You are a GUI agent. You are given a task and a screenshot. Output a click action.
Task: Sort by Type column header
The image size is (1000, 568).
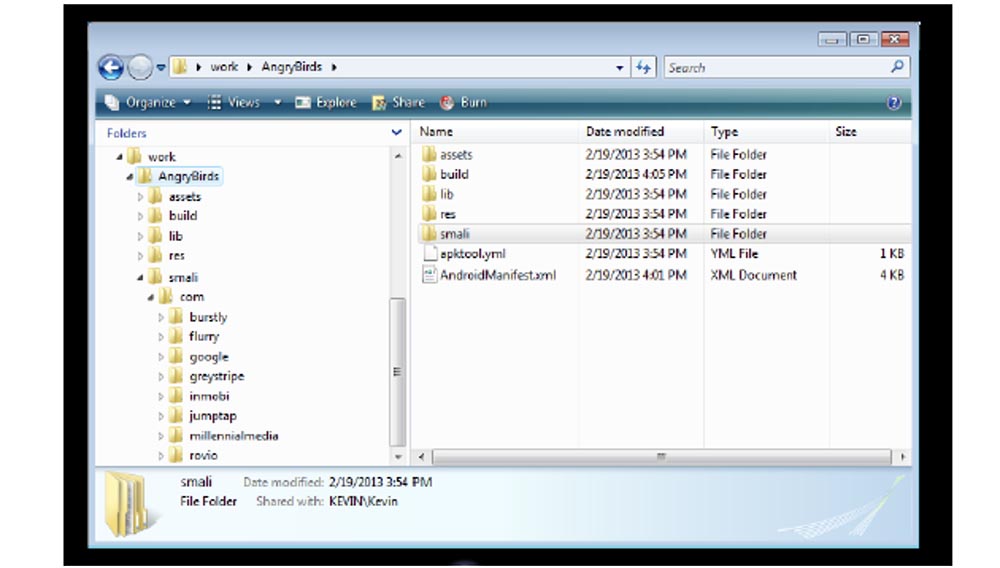pyautogui.click(x=724, y=132)
